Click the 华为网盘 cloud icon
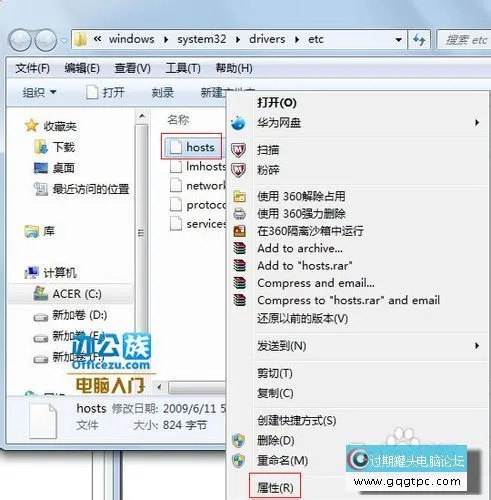 (x=239, y=123)
